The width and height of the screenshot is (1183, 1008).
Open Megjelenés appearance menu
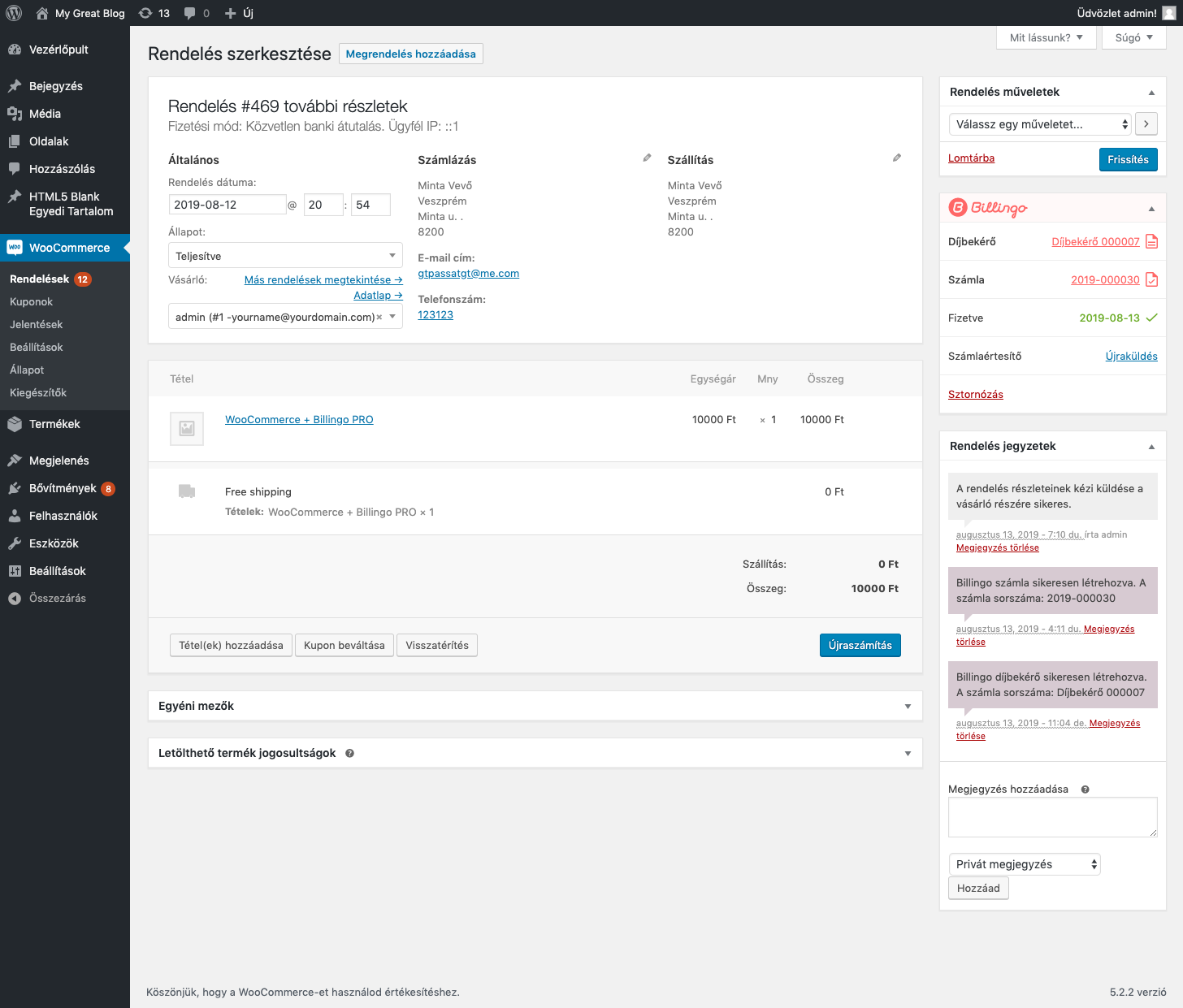pyautogui.click(x=65, y=461)
